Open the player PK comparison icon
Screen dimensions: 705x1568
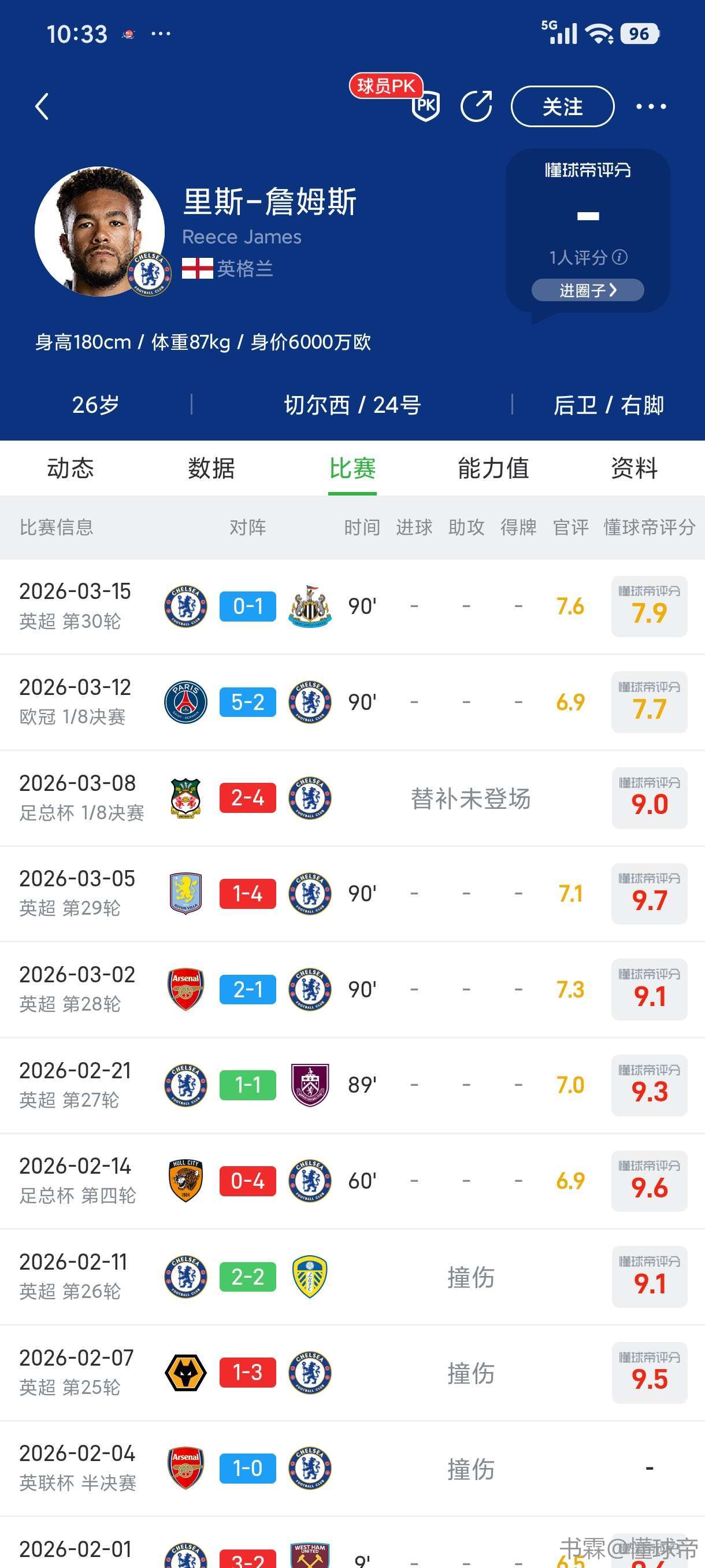[x=425, y=106]
